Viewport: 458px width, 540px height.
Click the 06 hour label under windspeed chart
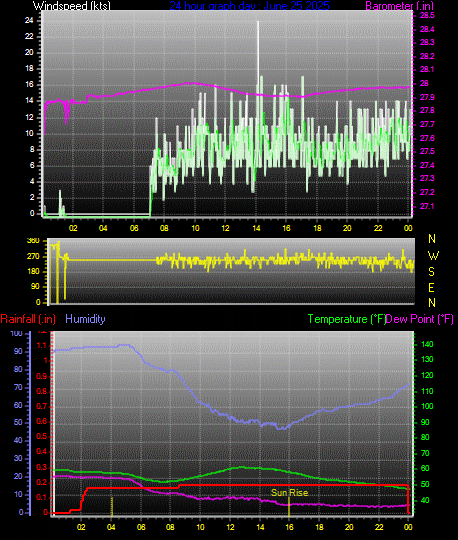coord(134,228)
